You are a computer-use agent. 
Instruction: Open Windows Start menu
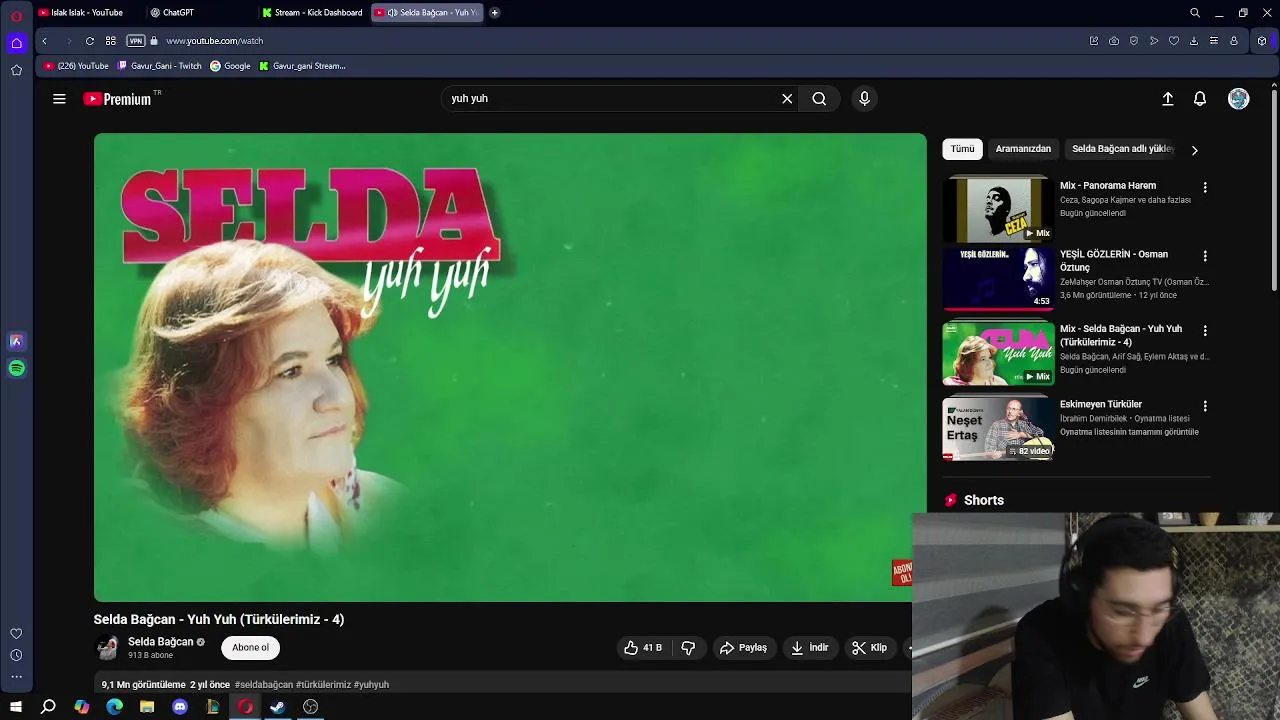(16, 707)
